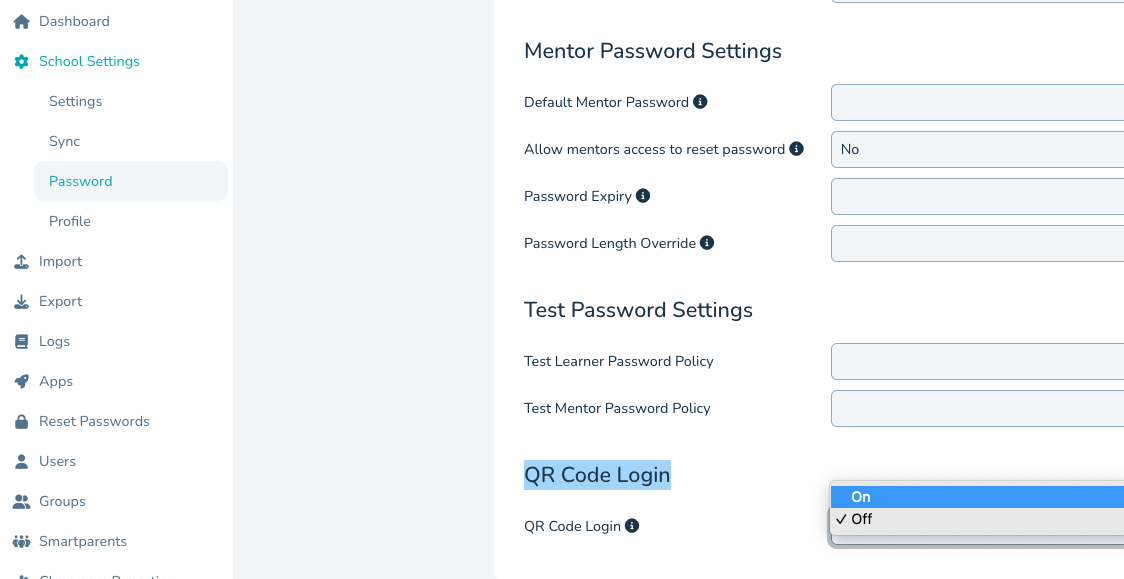Image resolution: width=1124 pixels, height=579 pixels.
Task: Click the Import upload icon
Action: 21,261
